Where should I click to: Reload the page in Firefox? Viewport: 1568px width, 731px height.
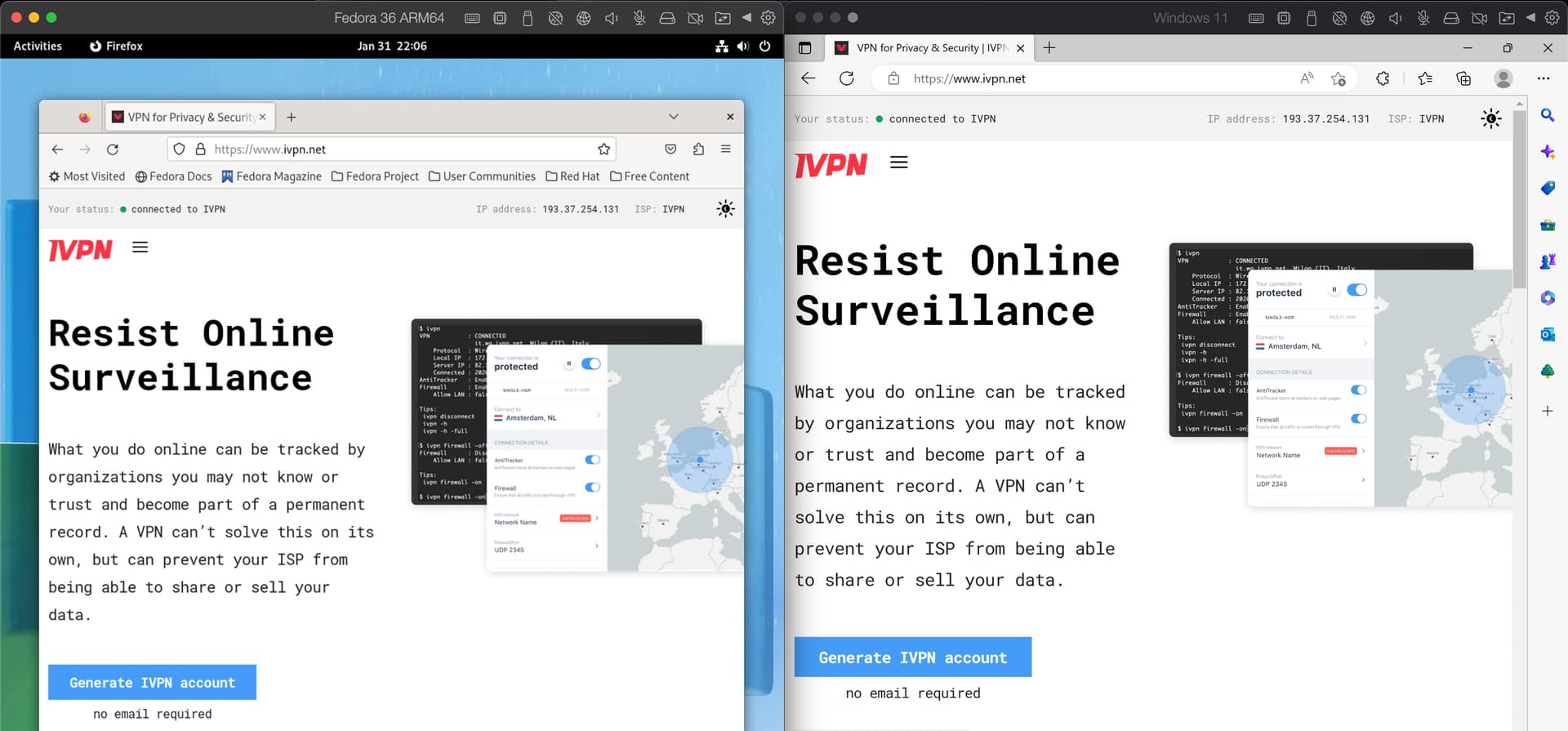[113, 149]
